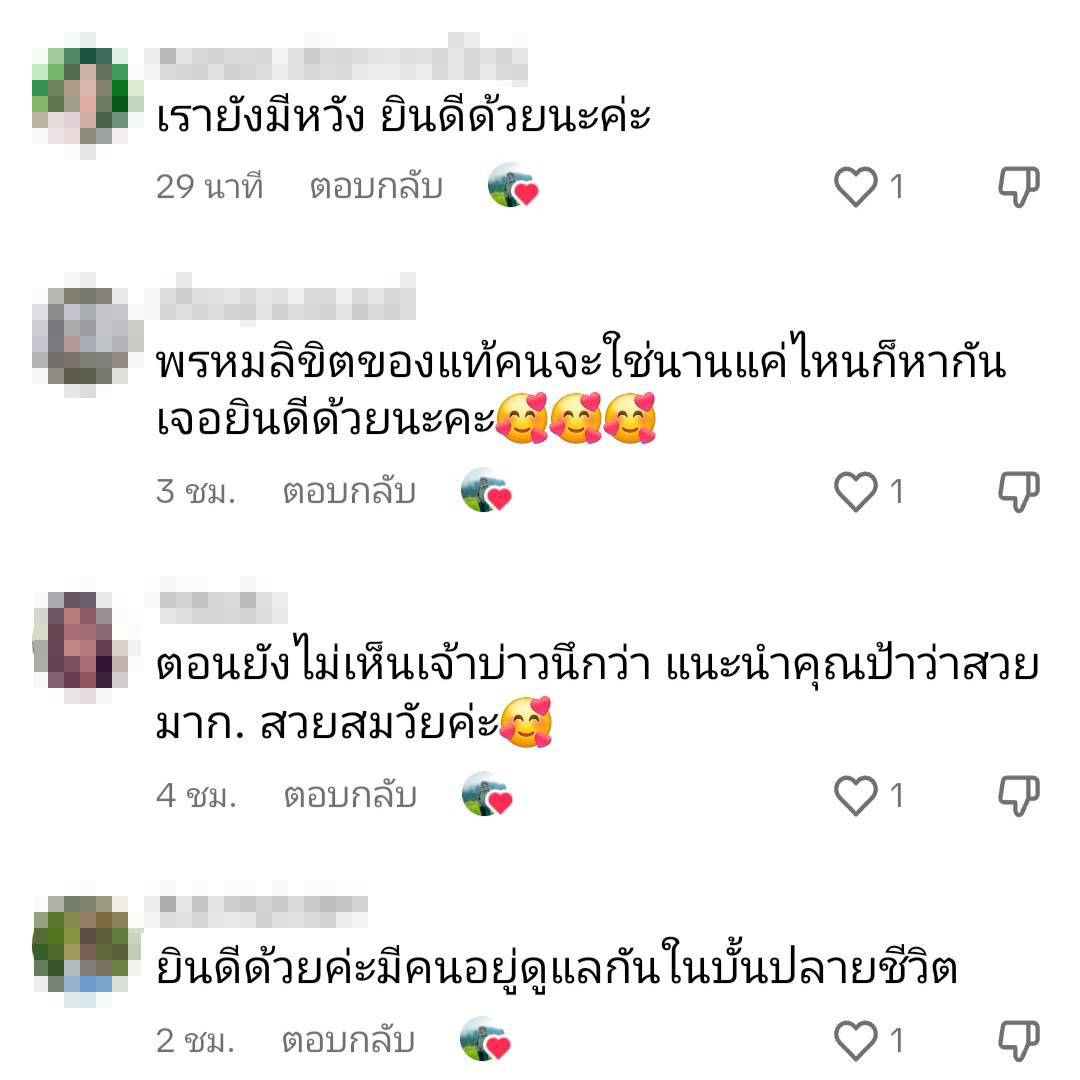
Task: Dislike the 2 ชม. comment
Action: (1019, 1040)
